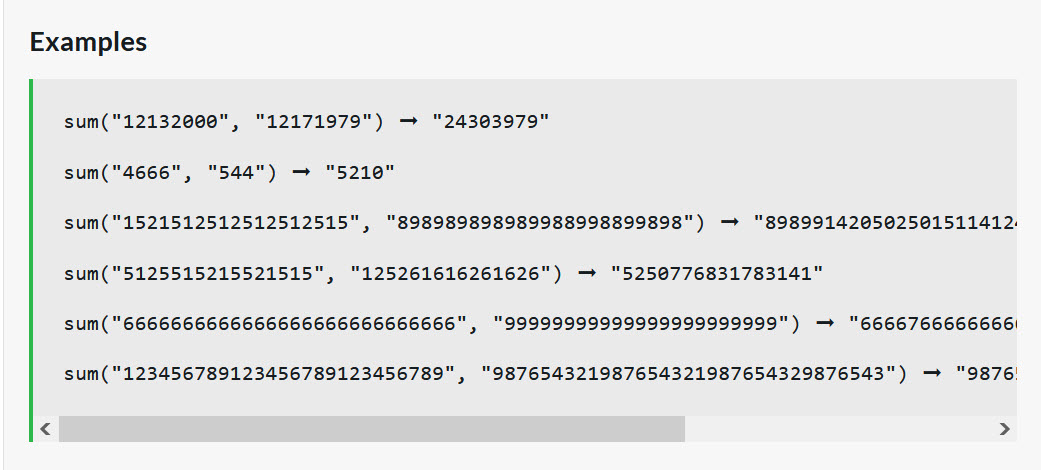Click the arrow symbol in the first example
This screenshot has width=1041, height=470.
(x=408, y=122)
